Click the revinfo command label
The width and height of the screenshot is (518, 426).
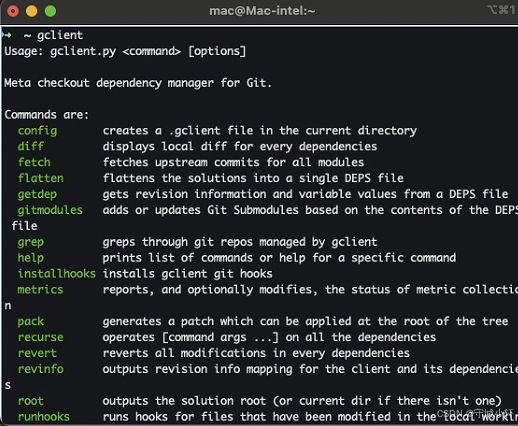click(x=41, y=369)
